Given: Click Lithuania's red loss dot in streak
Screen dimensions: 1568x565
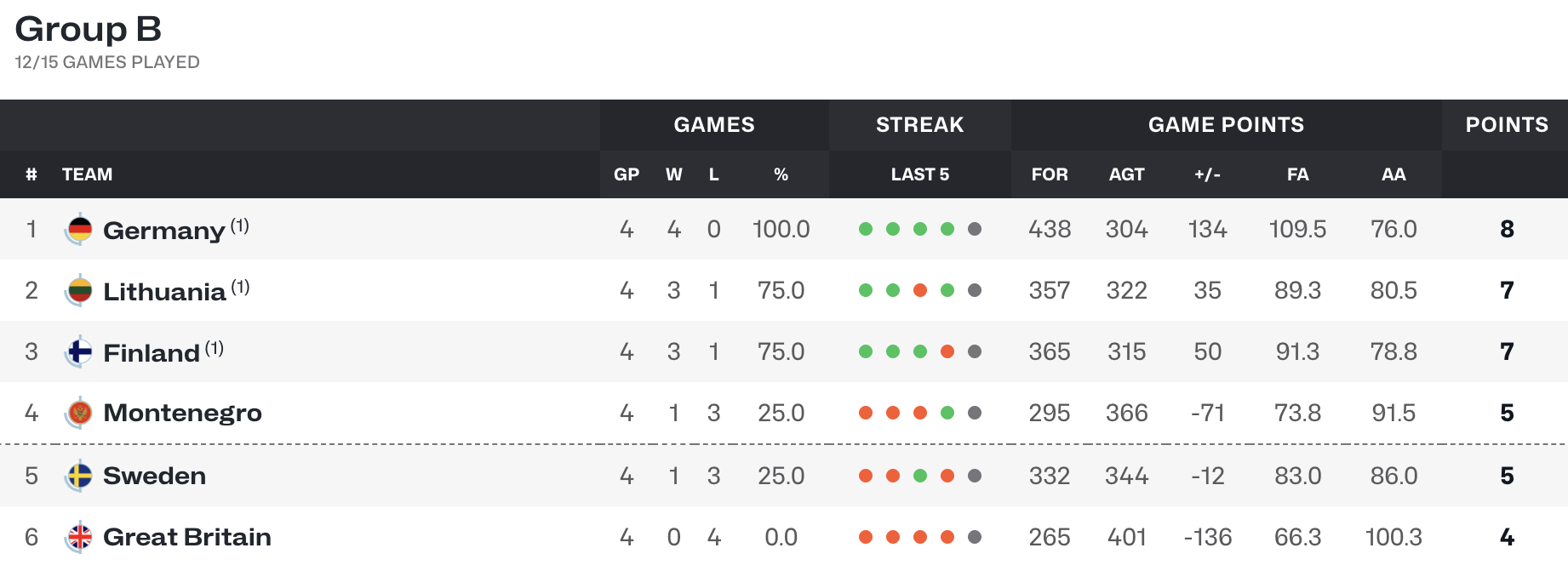Looking at the screenshot, I should pos(920,290).
